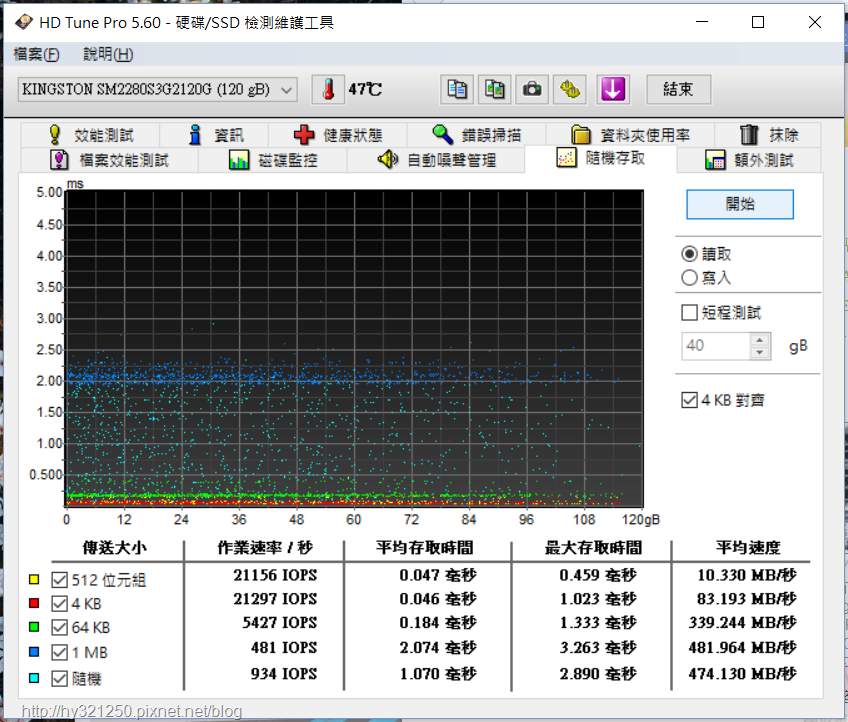
Task: Click the 21156 IOPS value
Action: 275,575
